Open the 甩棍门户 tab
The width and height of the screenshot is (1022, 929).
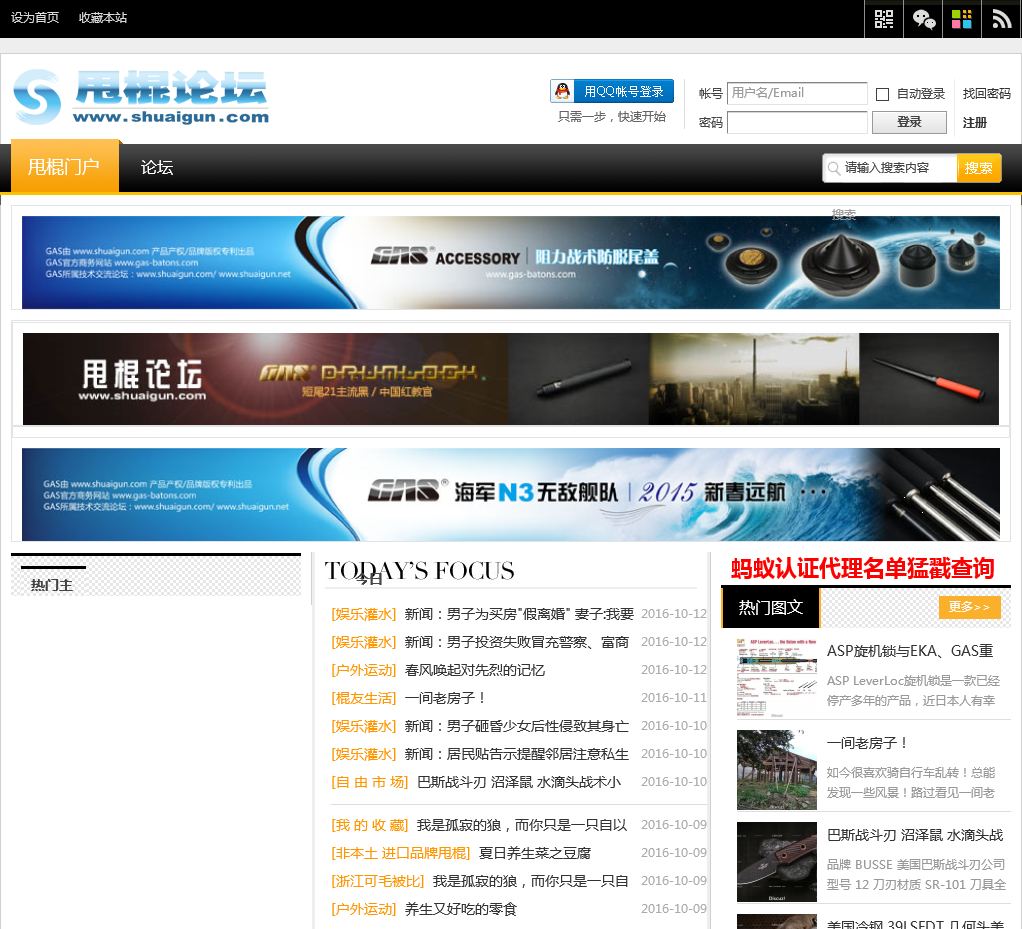65,166
